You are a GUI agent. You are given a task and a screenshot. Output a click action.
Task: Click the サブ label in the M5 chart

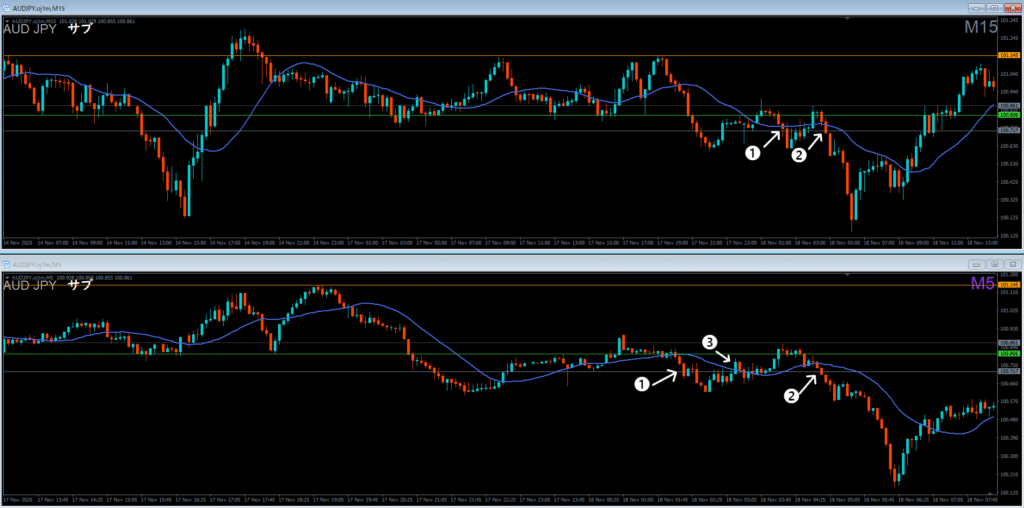coord(80,285)
